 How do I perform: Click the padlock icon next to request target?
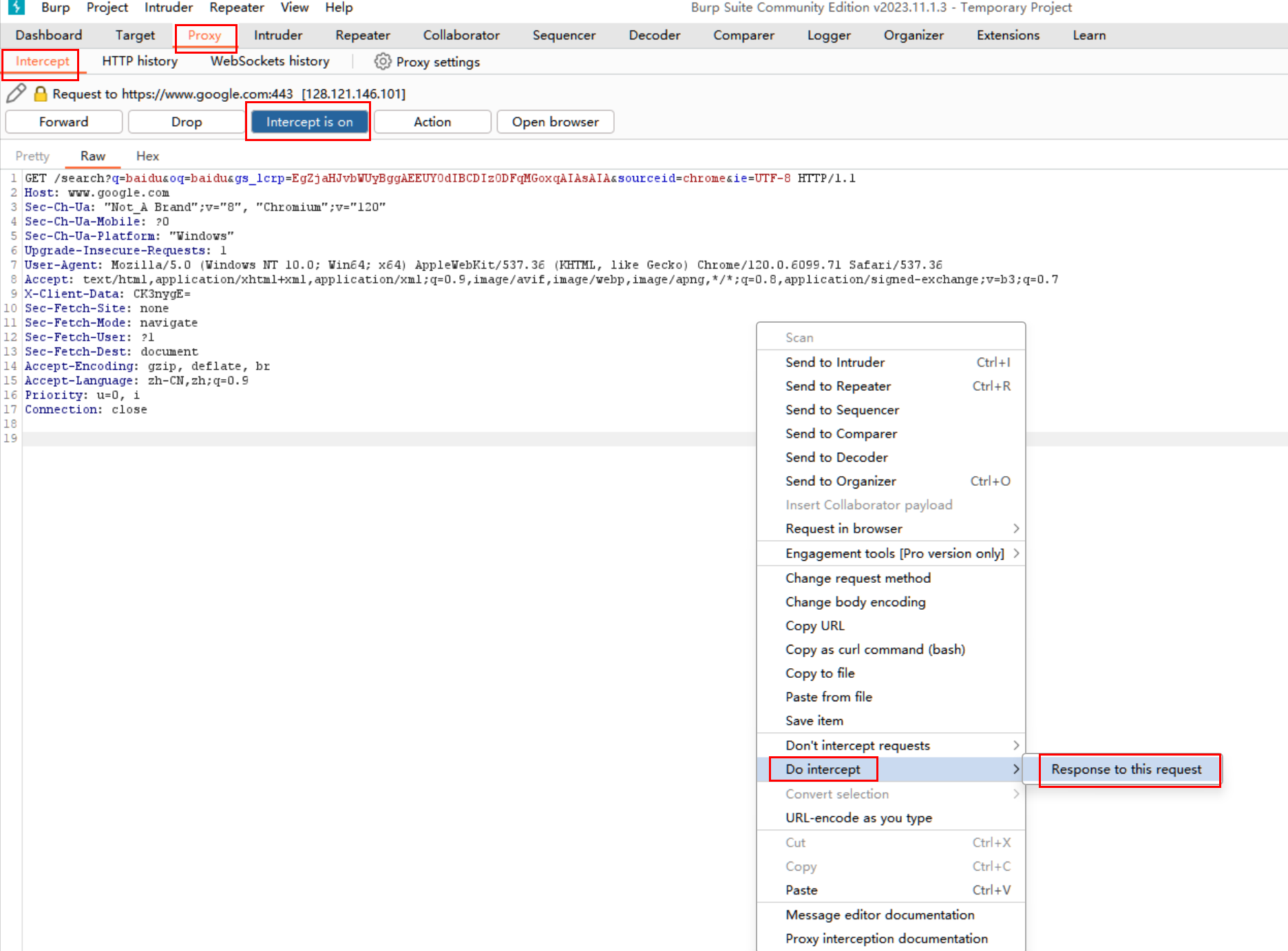tap(41, 94)
